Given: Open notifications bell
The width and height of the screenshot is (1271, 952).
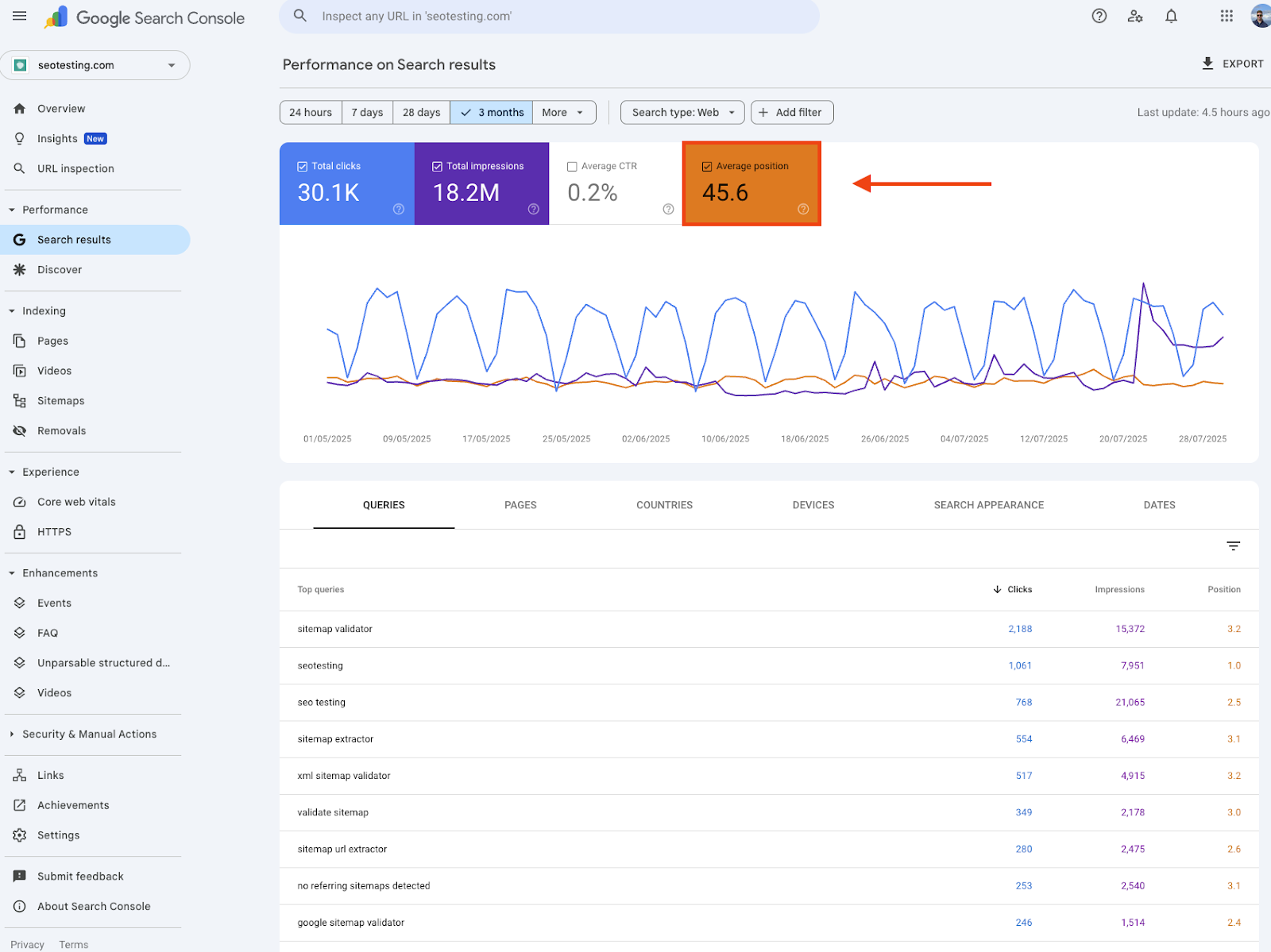Looking at the screenshot, I should pos(1170,16).
